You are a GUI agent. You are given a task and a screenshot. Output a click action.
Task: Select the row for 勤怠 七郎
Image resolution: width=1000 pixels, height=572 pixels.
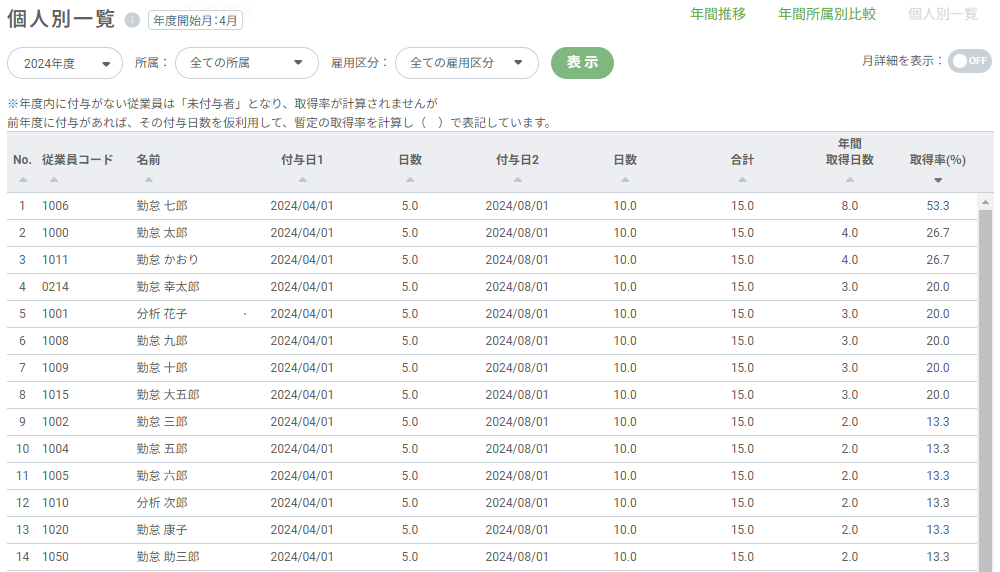click(x=162, y=206)
